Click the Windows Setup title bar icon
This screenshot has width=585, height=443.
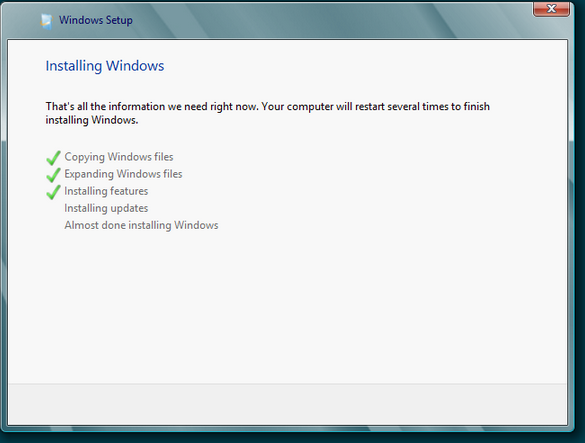(x=47, y=21)
